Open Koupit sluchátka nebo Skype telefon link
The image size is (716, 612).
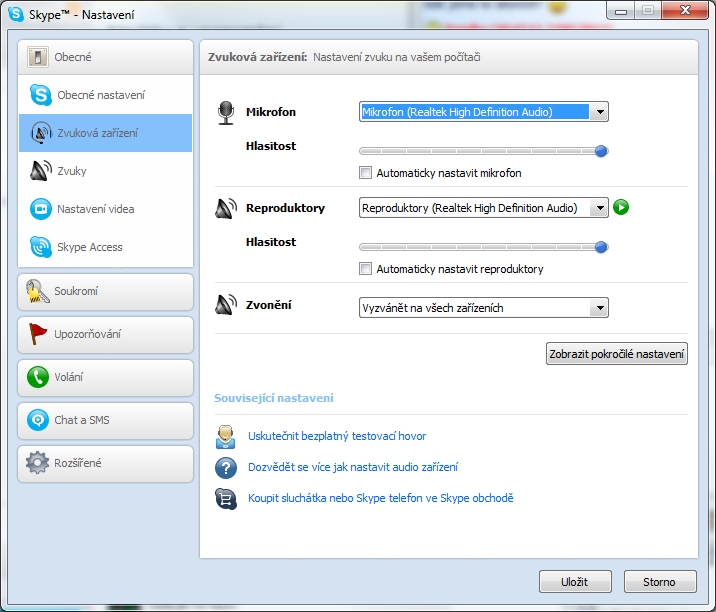click(x=381, y=498)
